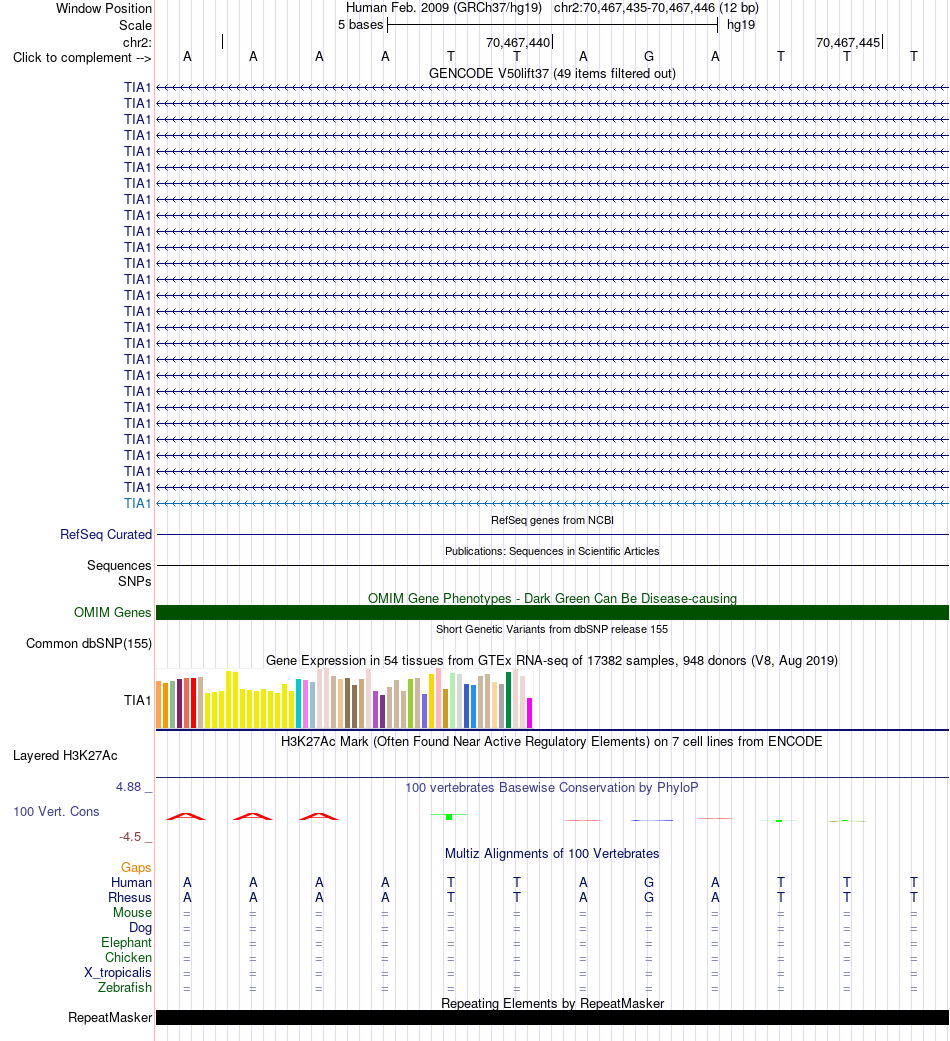
Task: Click the black RepeatMasker bar
Action: pos(552,1018)
